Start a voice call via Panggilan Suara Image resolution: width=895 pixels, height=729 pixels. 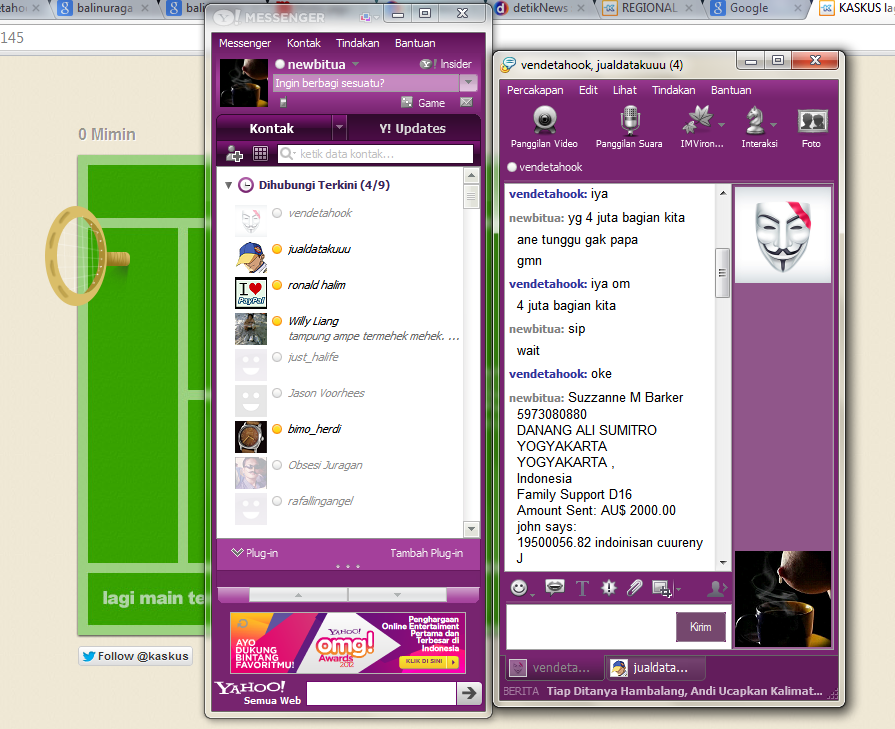coord(629,127)
